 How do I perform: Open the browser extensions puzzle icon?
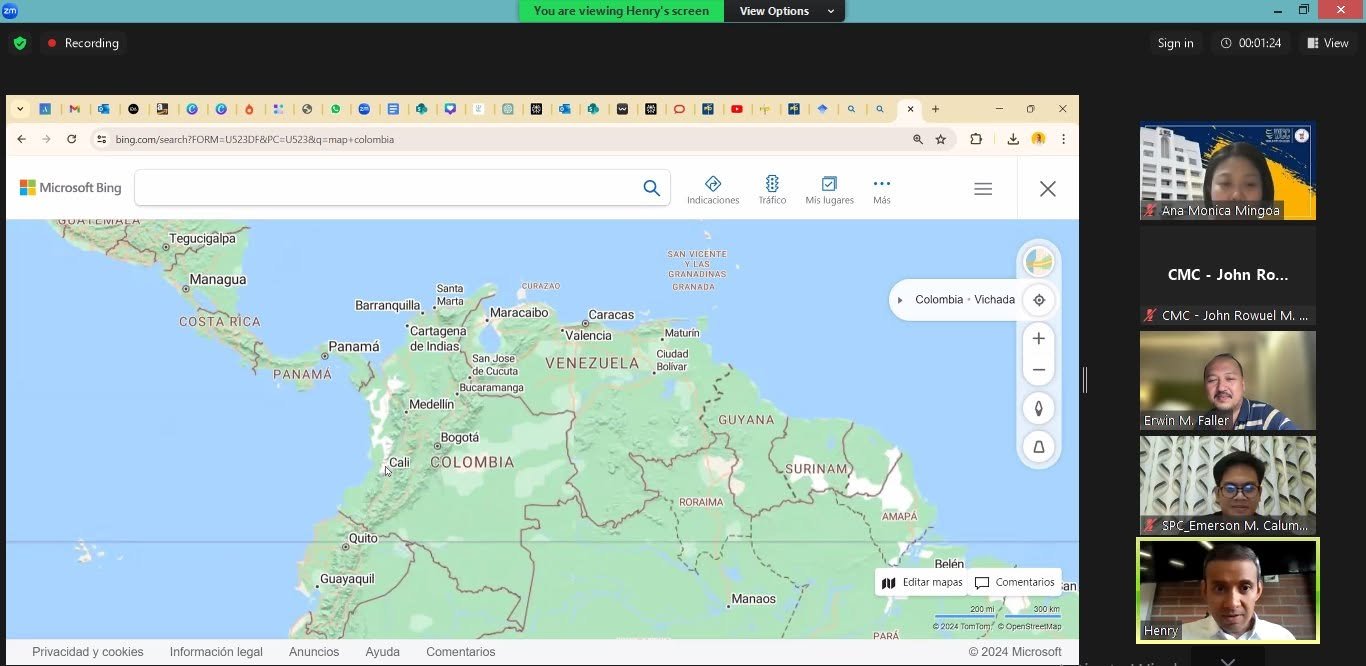(976, 140)
